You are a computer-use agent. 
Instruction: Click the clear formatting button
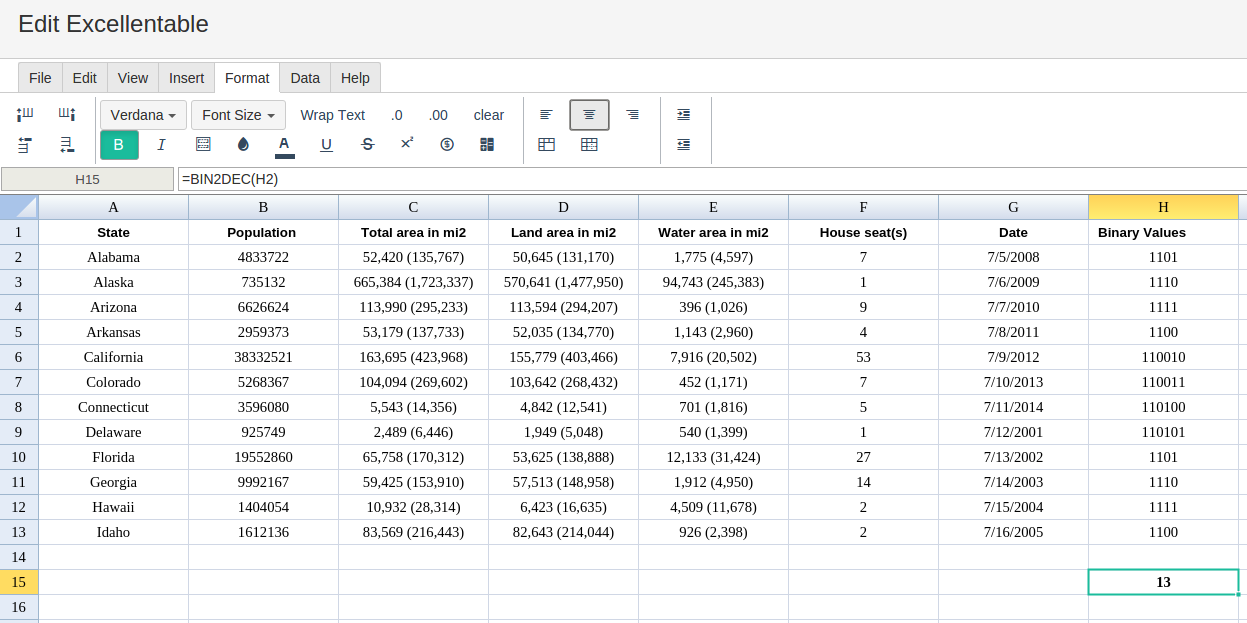[489, 115]
